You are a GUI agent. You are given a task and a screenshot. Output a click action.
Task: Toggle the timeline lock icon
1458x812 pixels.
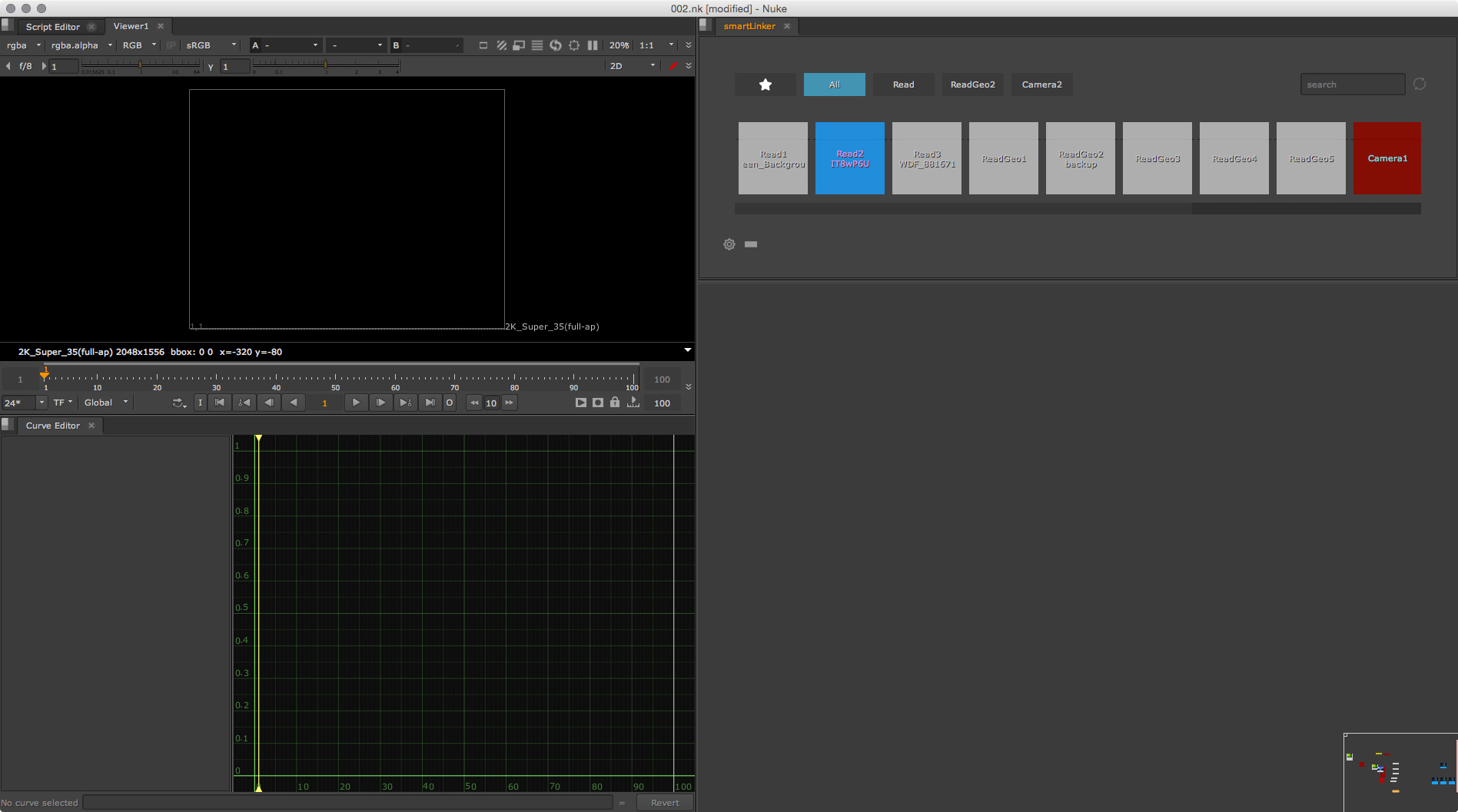pos(615,403)
